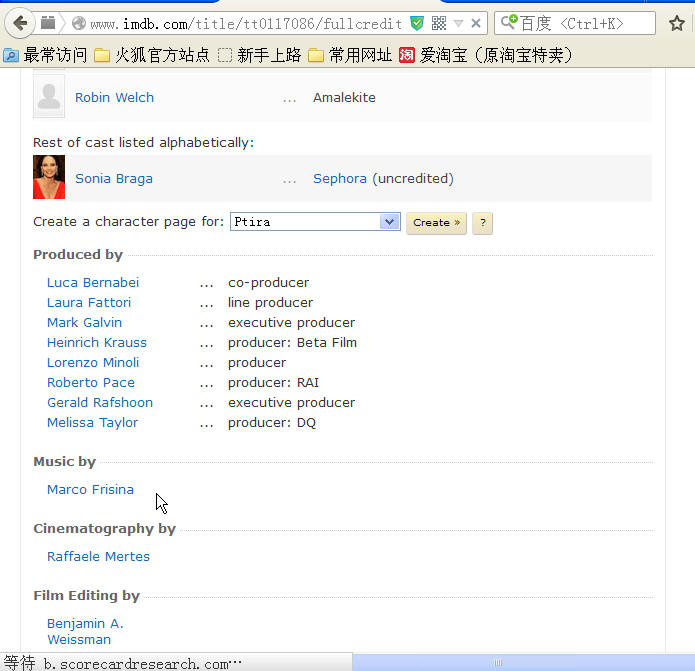Stop page loading with the X button
695x671 pixels.
coord(476,23)
